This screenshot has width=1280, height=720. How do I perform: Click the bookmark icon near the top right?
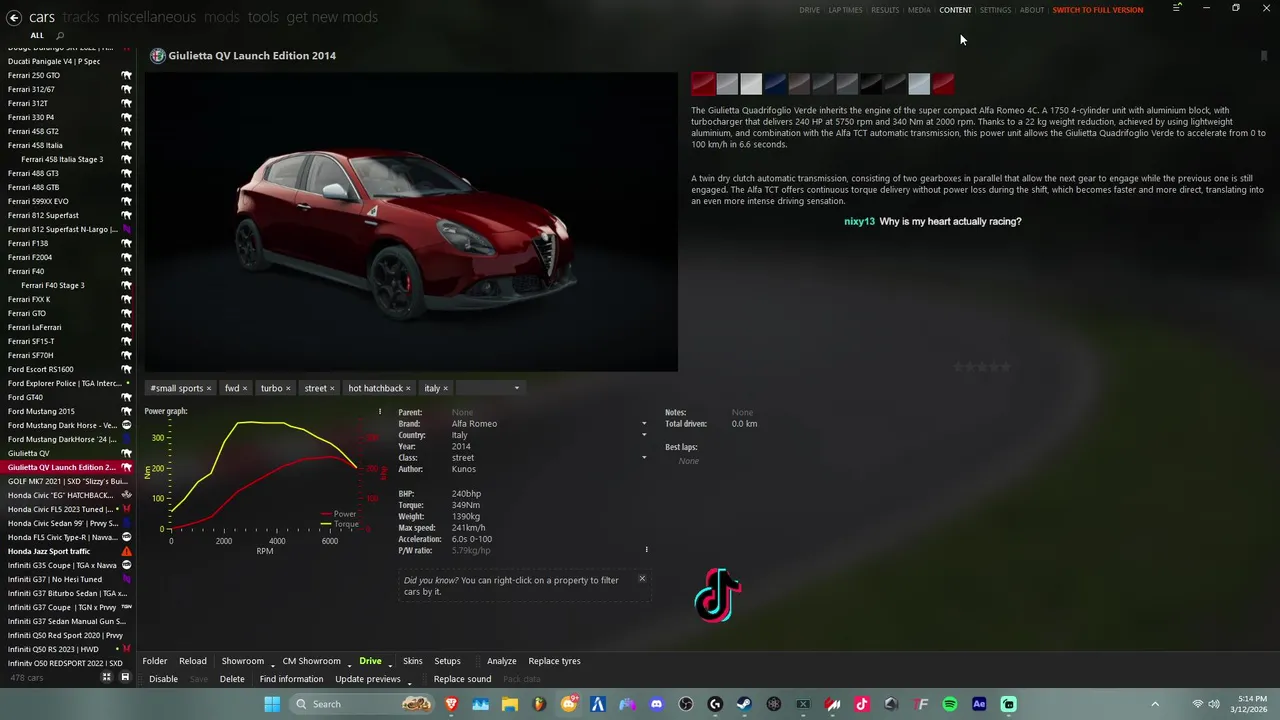click(1264, 56)
